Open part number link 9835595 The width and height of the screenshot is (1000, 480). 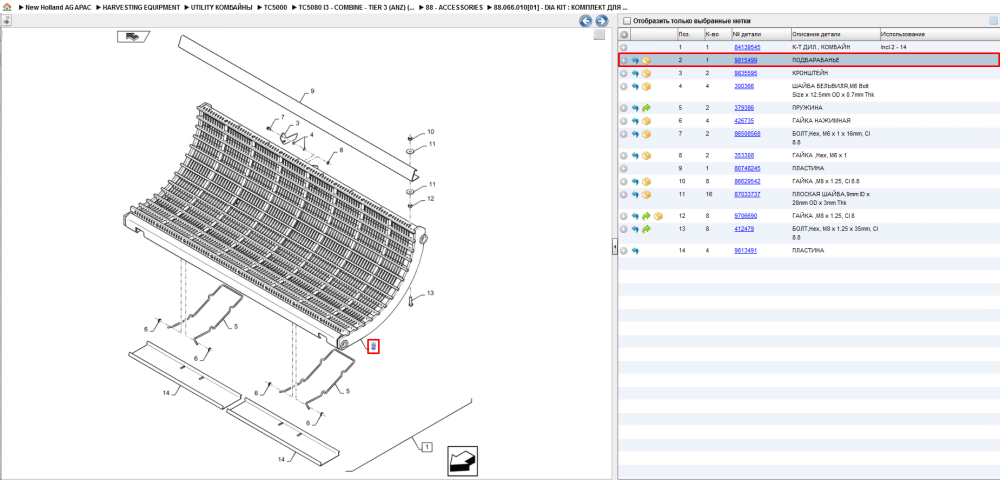pyautogui.click(x=746, y=73)
